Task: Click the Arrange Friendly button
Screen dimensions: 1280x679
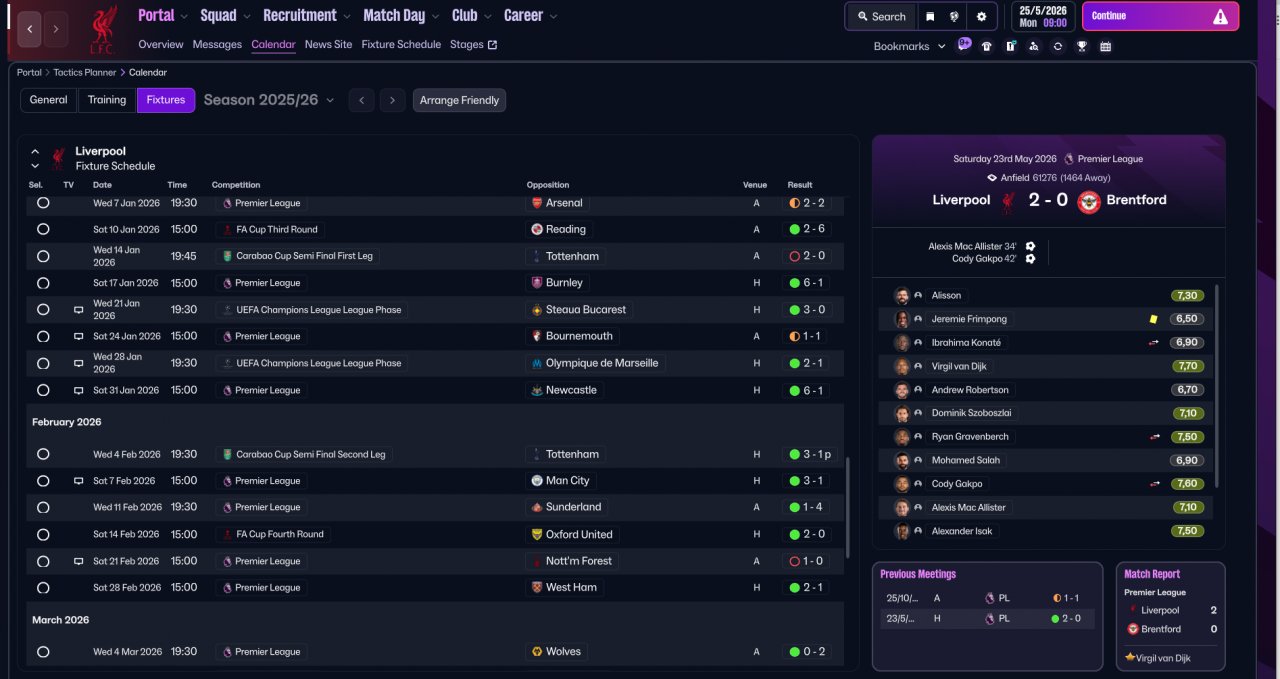Action: [459, 100]
